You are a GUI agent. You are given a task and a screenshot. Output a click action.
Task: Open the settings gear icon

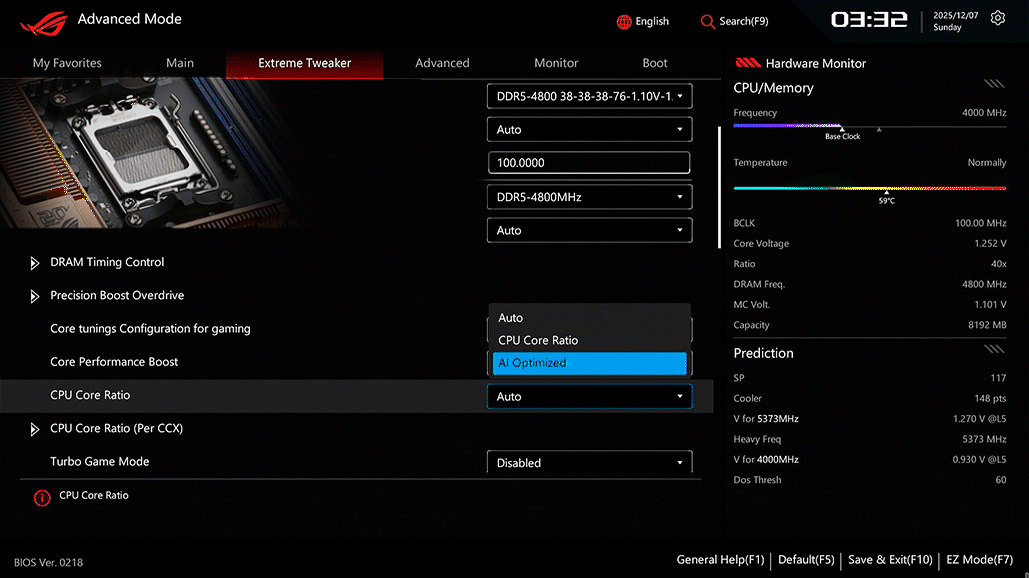(998, 18)
